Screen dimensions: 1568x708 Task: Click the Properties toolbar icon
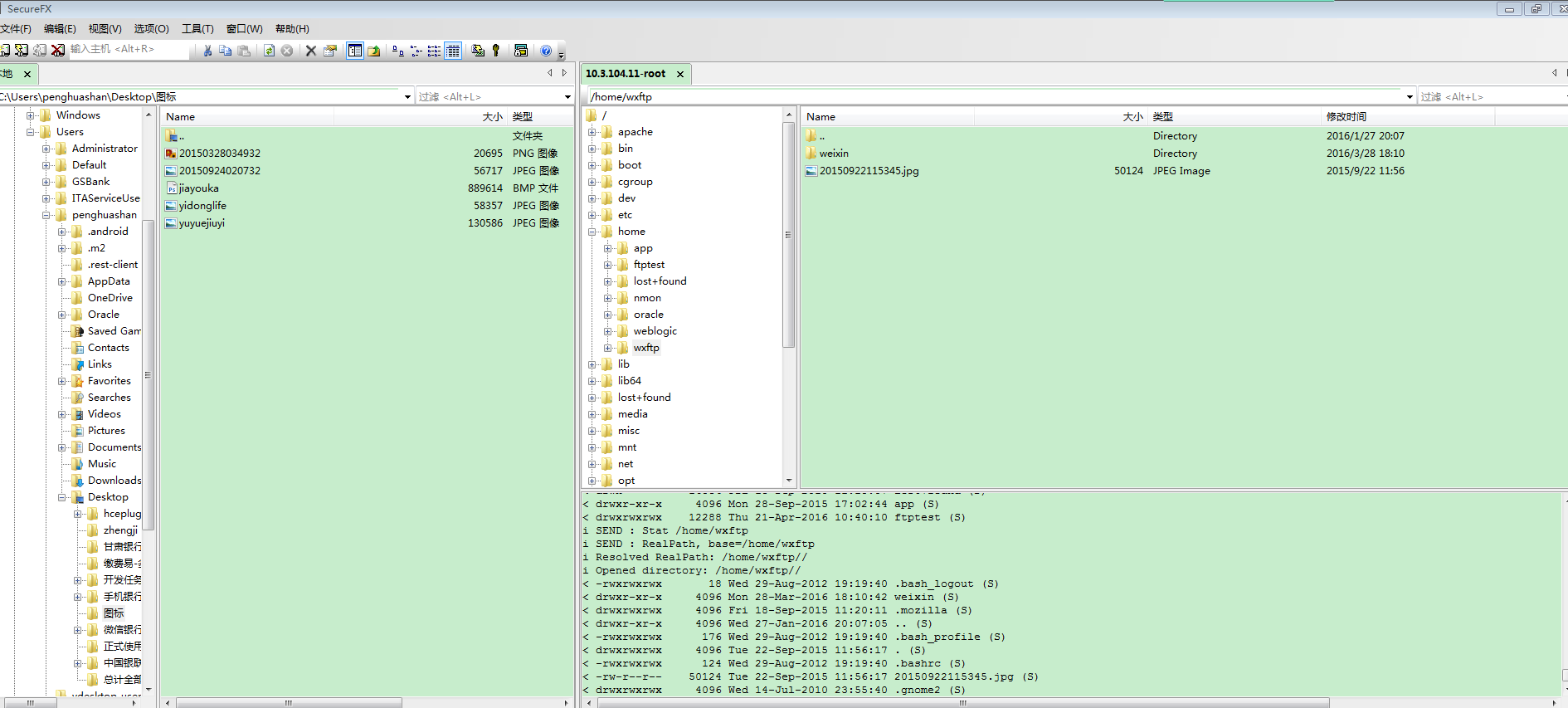[x=330, y=51]
